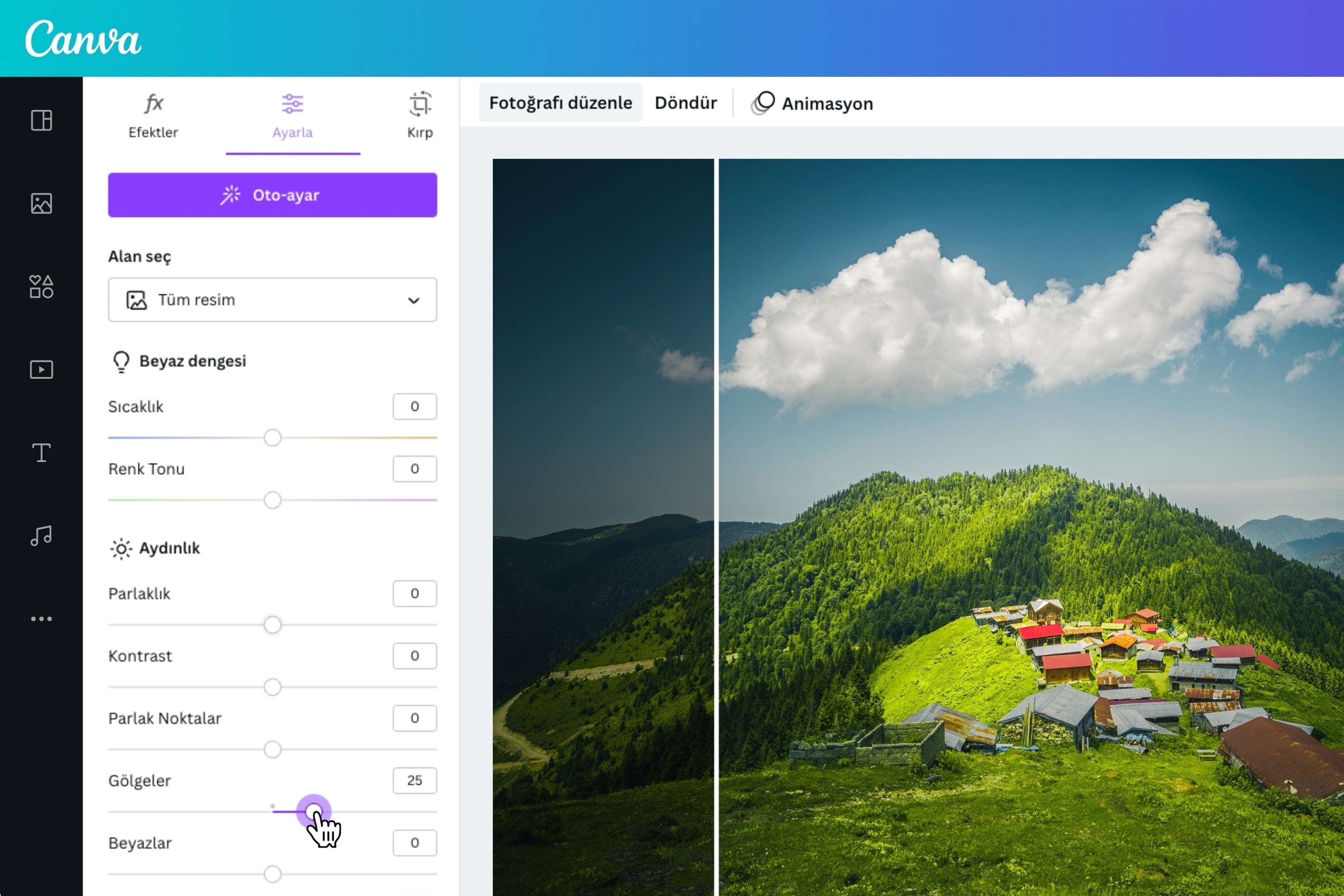Viewport: 1344px width, 896px height.
Task: Click the Parlaklık value field
Action: (x=415, y=593)
